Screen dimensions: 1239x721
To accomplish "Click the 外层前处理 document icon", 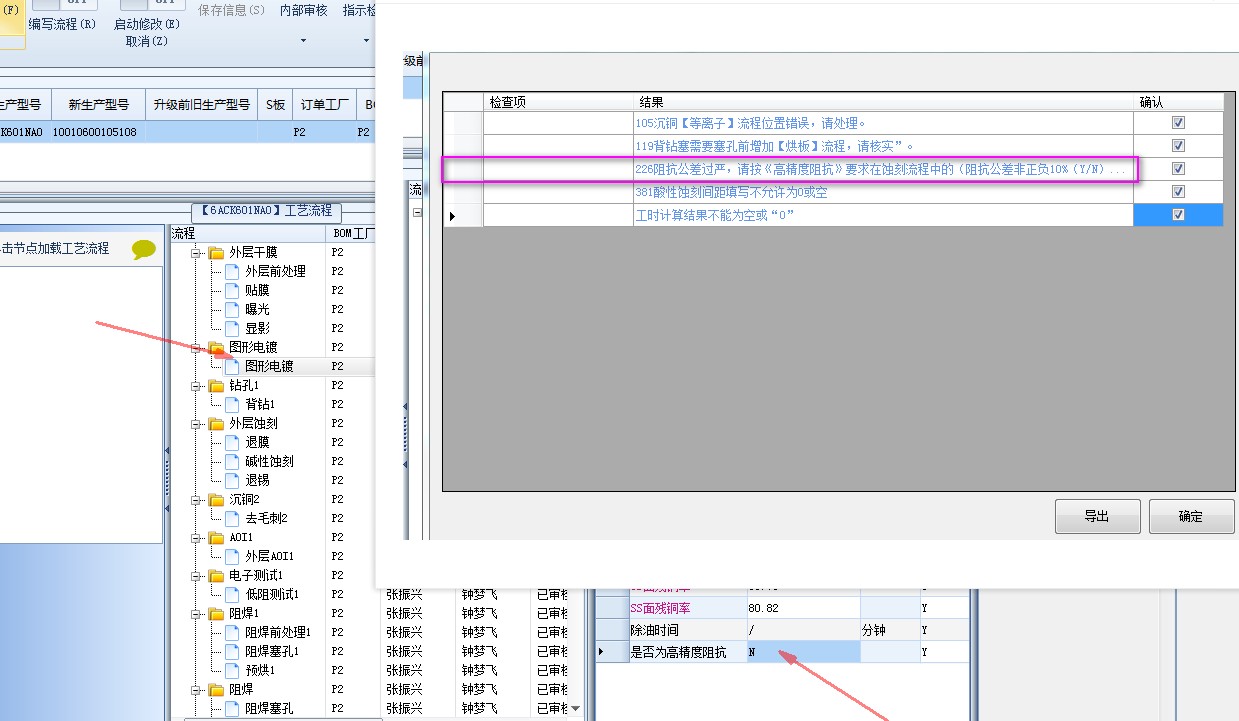I will (x=233, y=272).
